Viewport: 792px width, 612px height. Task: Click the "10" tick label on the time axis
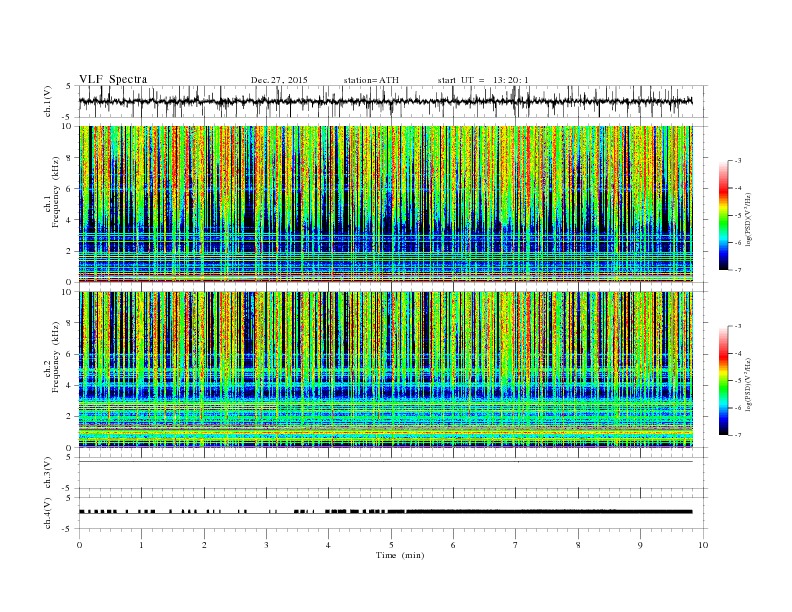703,545
